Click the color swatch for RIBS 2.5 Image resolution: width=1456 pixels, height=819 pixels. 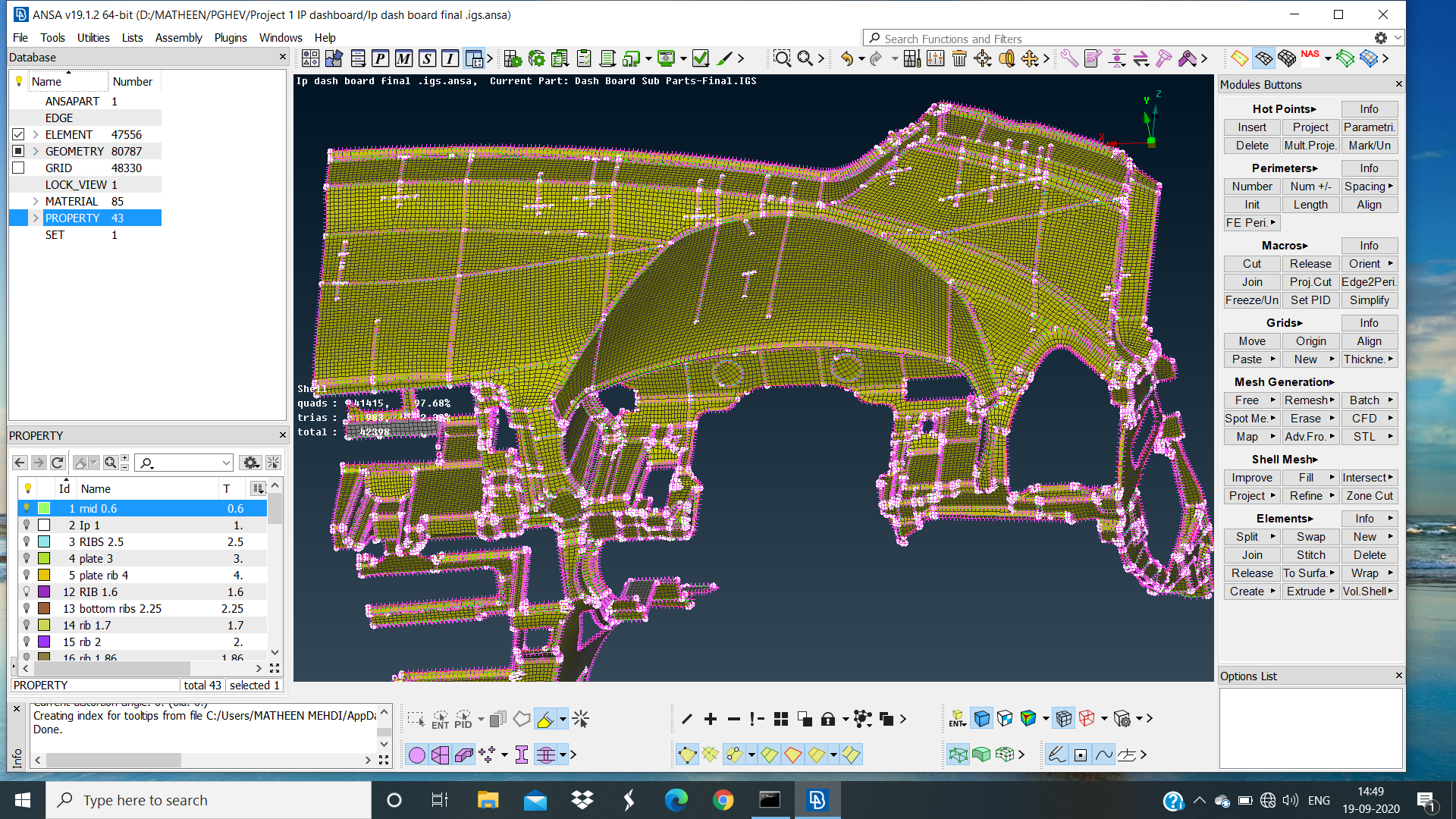(45, 541)
